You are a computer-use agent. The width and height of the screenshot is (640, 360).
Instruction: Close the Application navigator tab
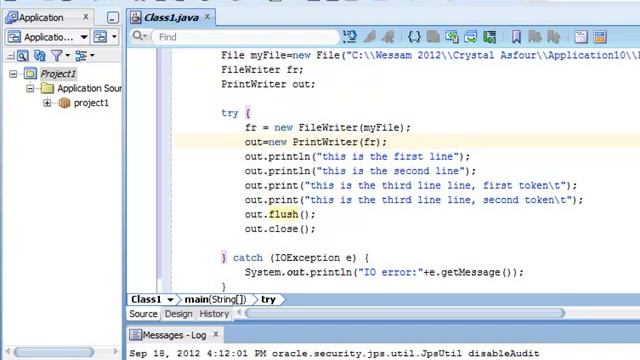pos(85,17)
